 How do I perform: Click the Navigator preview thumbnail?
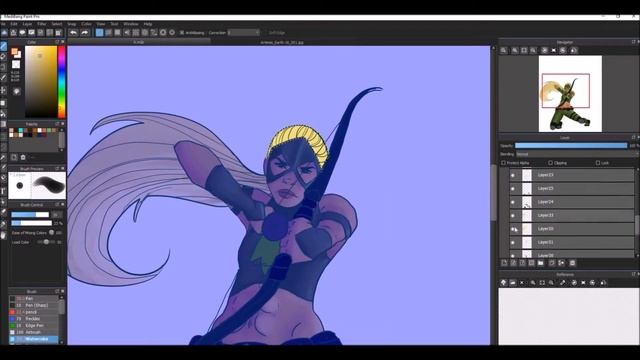570,94
